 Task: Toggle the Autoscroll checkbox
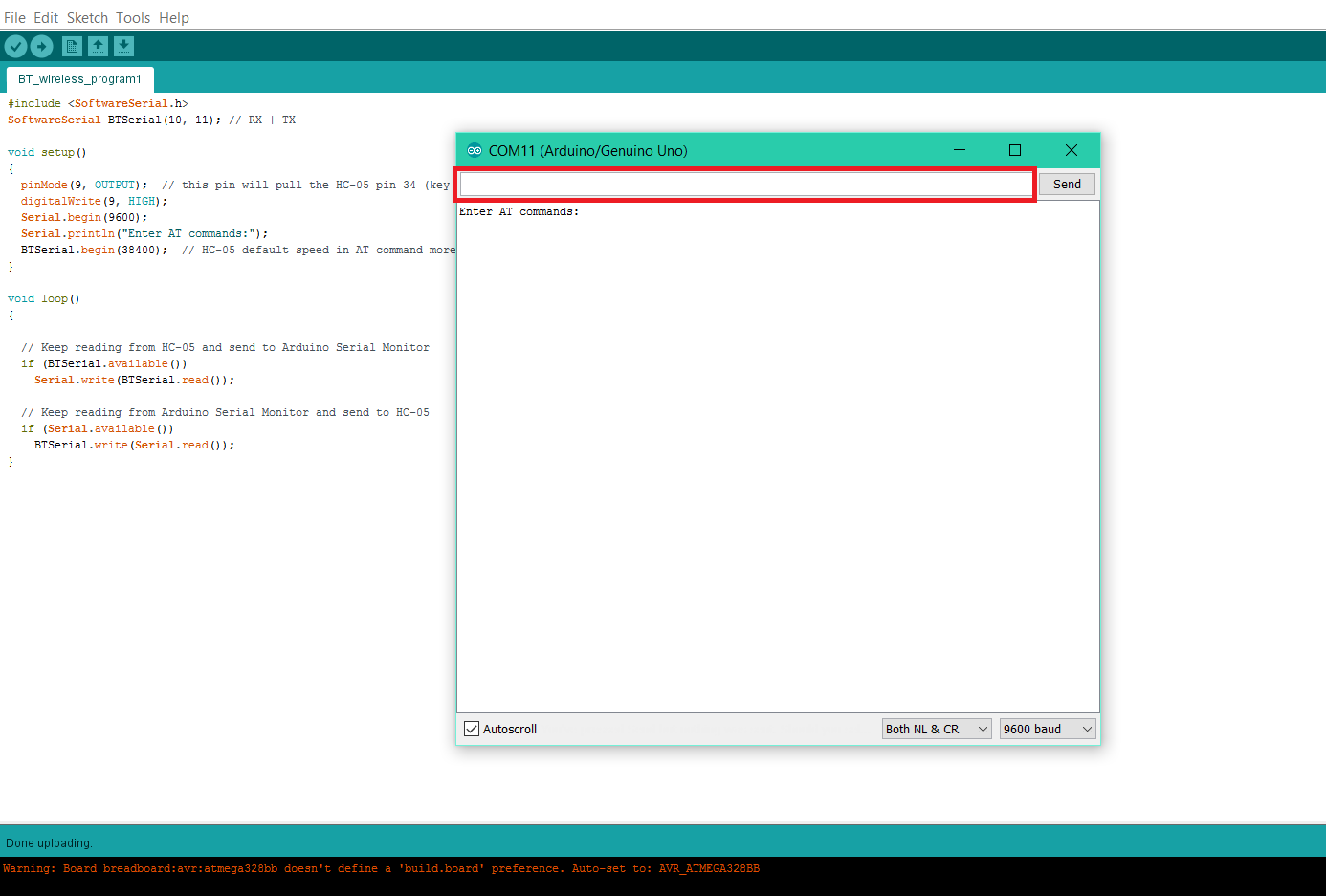[x=472, y=729]
